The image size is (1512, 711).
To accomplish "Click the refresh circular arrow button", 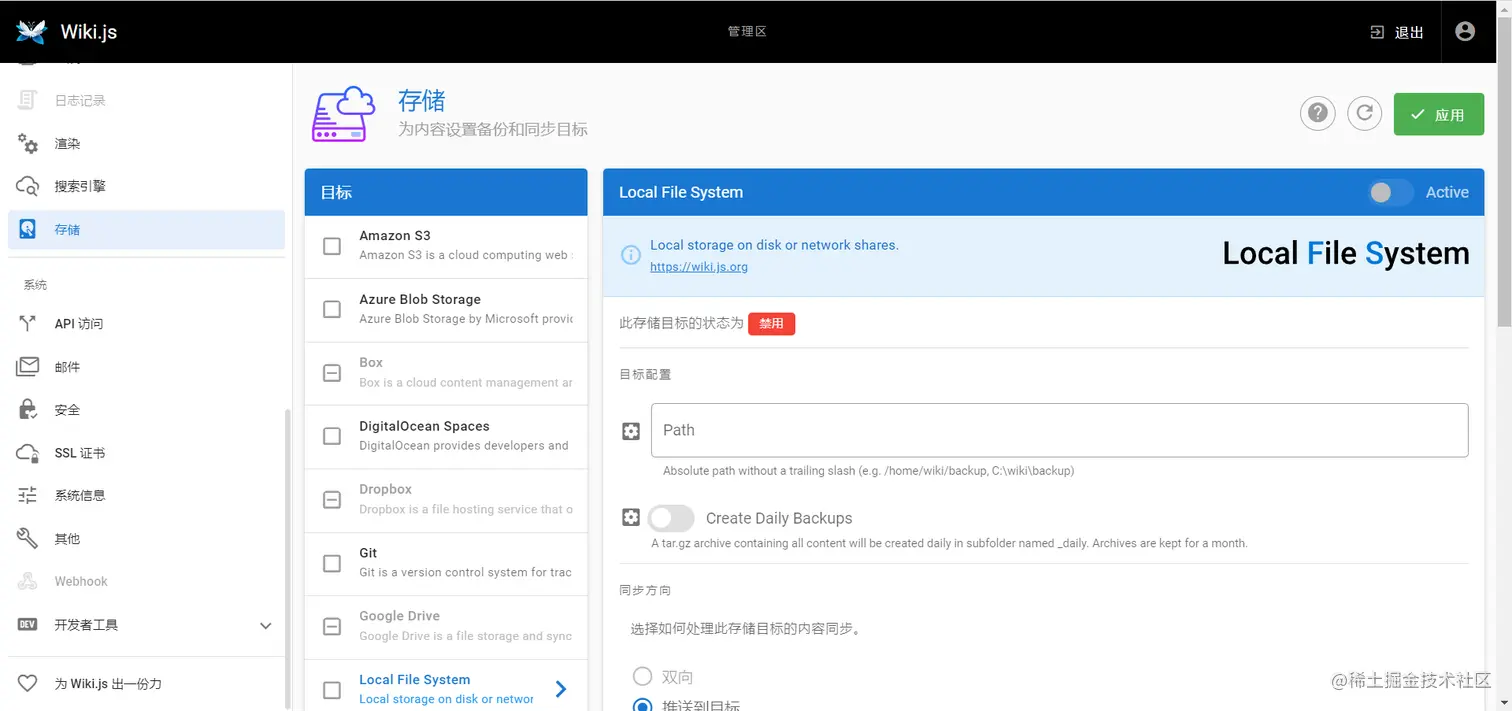I will pyautogui.click(x=1365, y=114).
